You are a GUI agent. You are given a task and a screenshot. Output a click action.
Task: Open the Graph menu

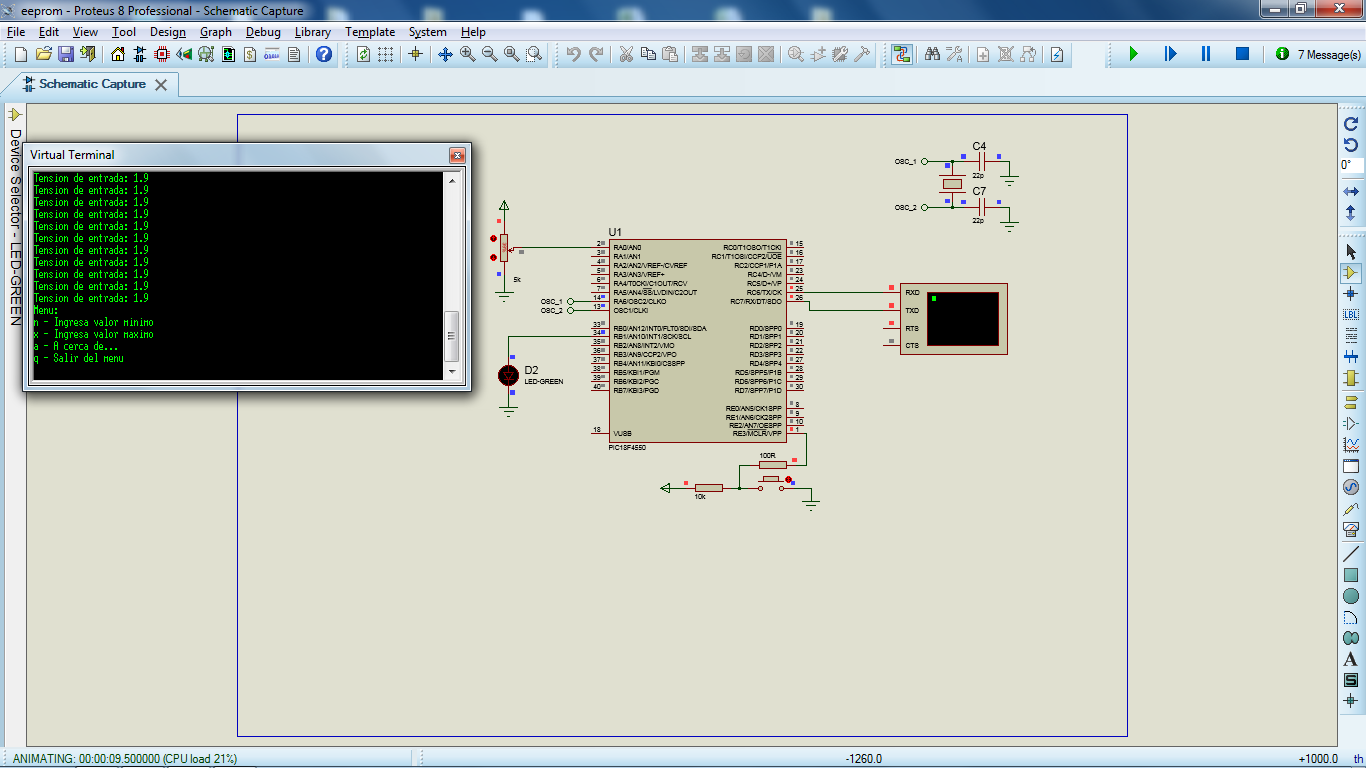point(216,32)
